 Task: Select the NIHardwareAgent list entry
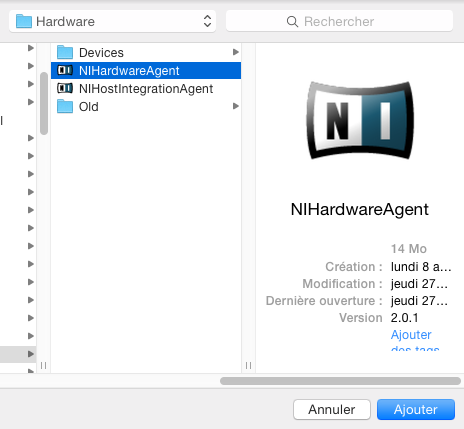click(x=146, y=70)
